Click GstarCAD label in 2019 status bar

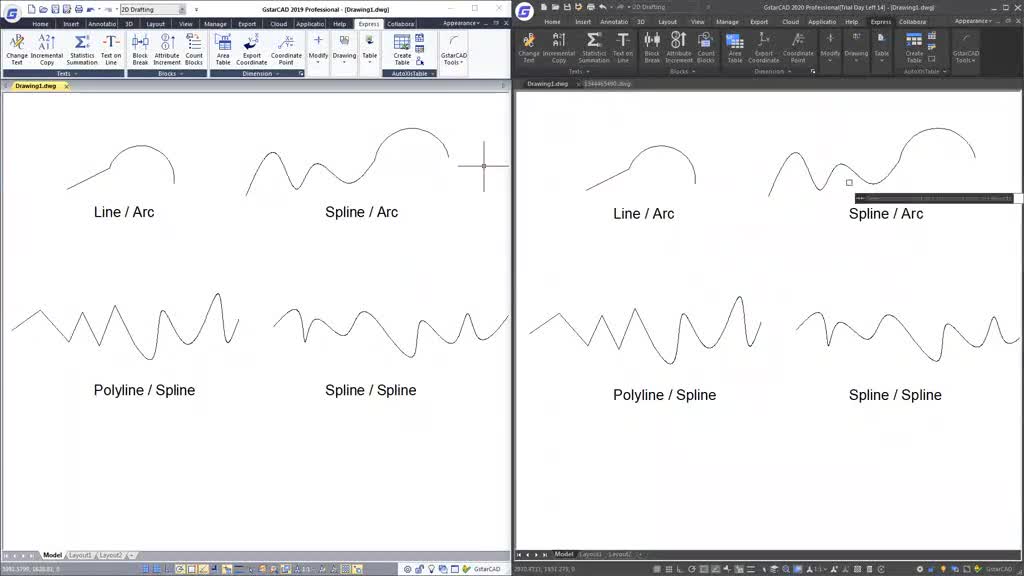tap(487, 569)
